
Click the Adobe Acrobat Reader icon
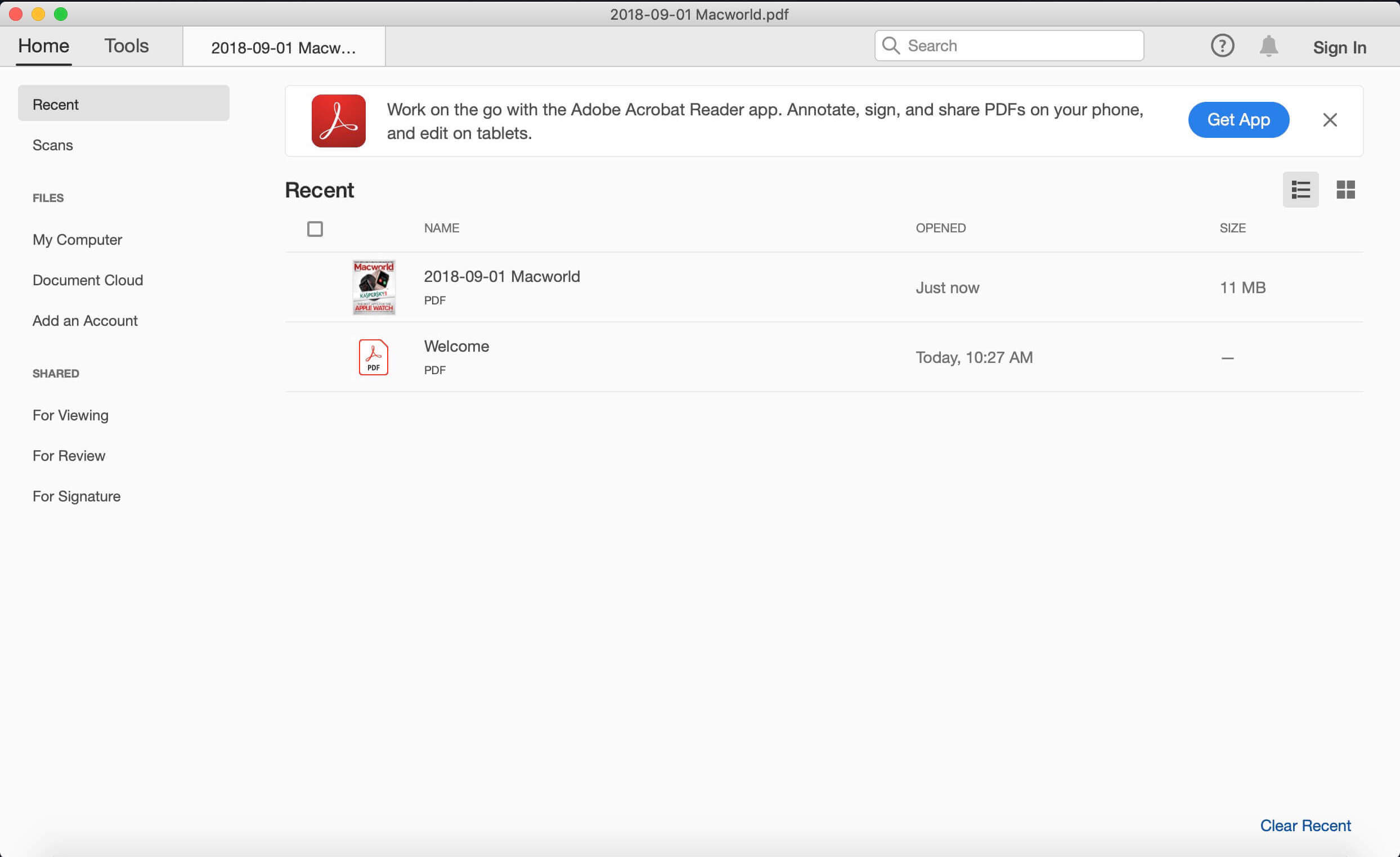[x=338, y=119]
